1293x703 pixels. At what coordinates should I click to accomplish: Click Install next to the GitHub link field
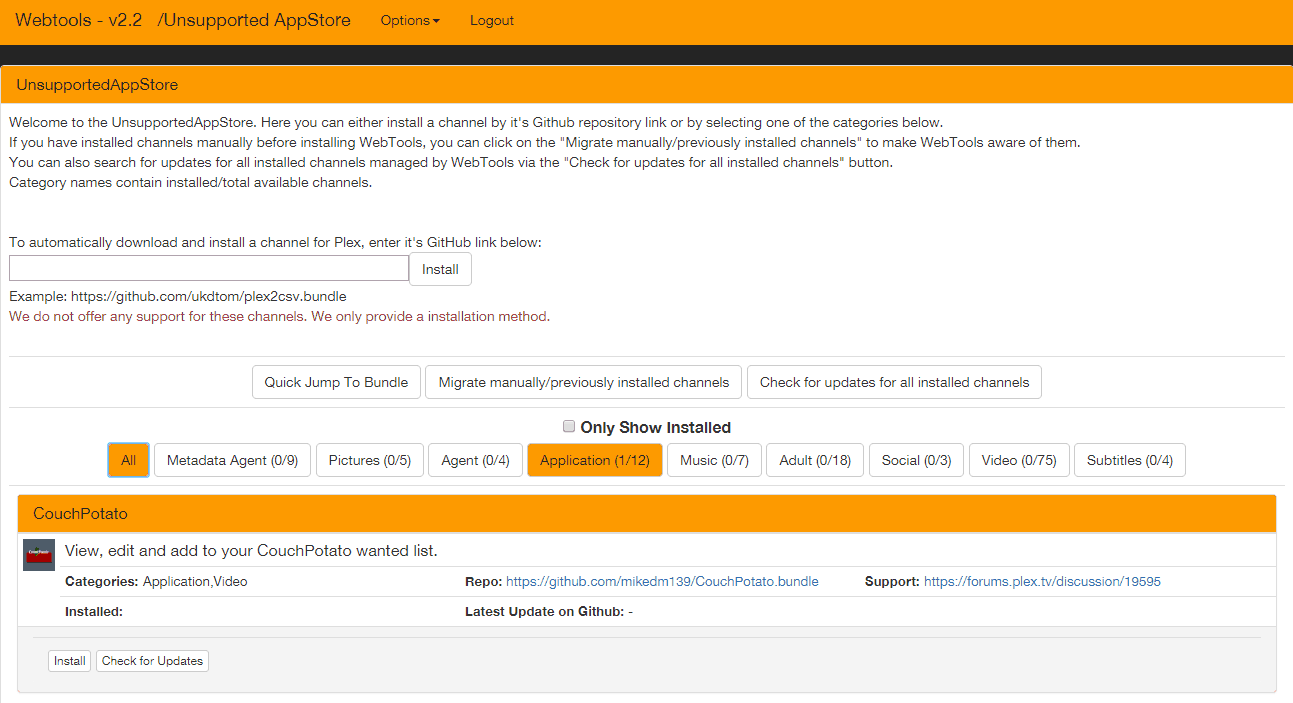(x=440, y=269)
